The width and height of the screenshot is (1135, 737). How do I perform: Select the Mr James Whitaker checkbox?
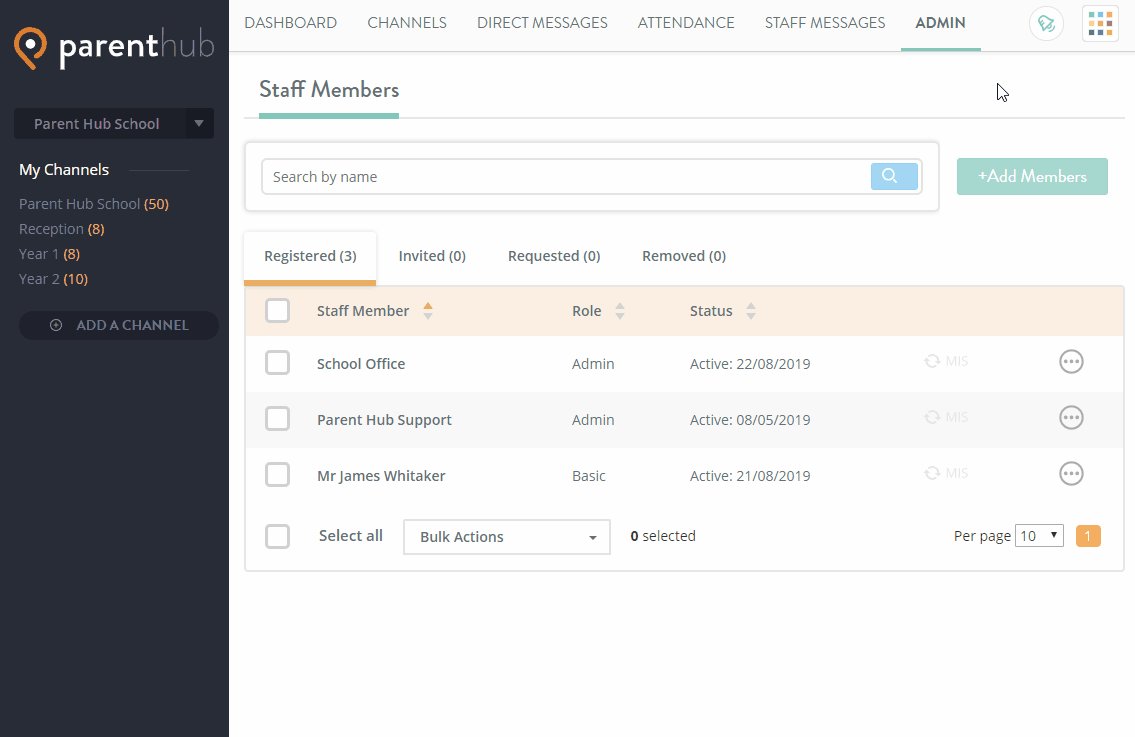coord(277,475)
